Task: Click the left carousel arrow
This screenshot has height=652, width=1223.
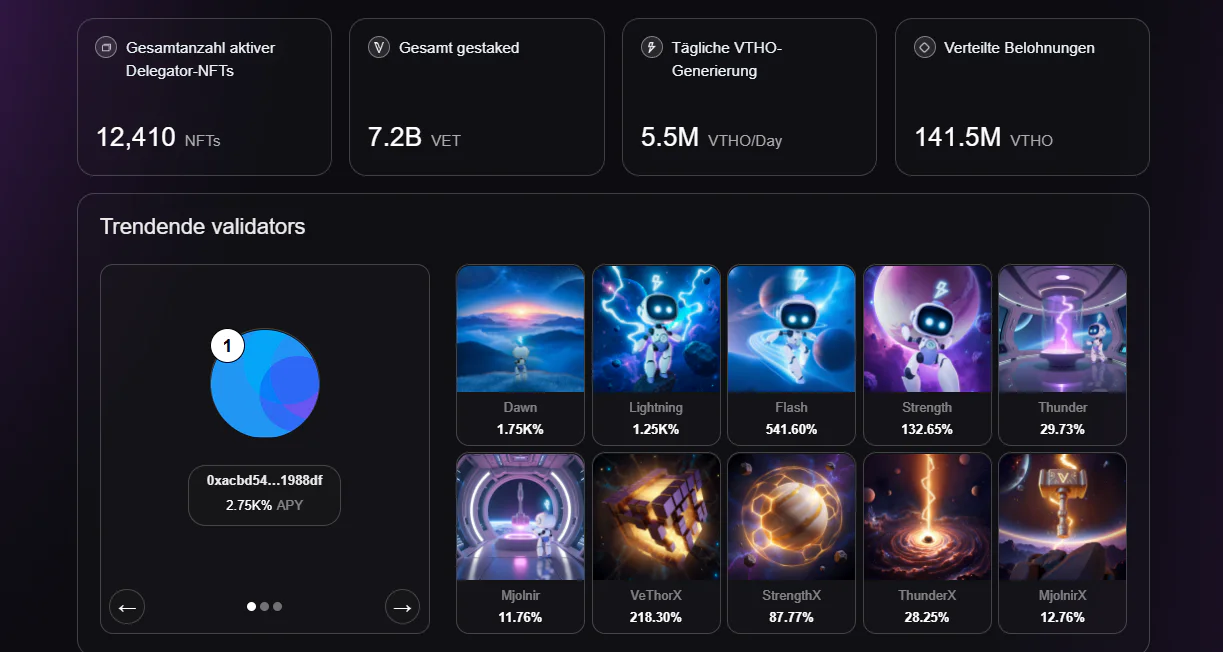Action: [x=127, y=607]
